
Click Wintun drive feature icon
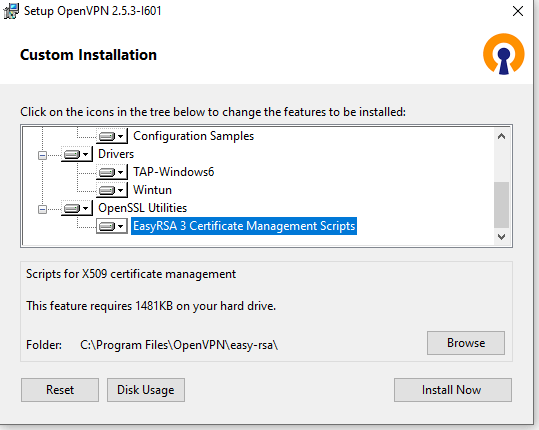pyautogui.click(x=112, y=190)
